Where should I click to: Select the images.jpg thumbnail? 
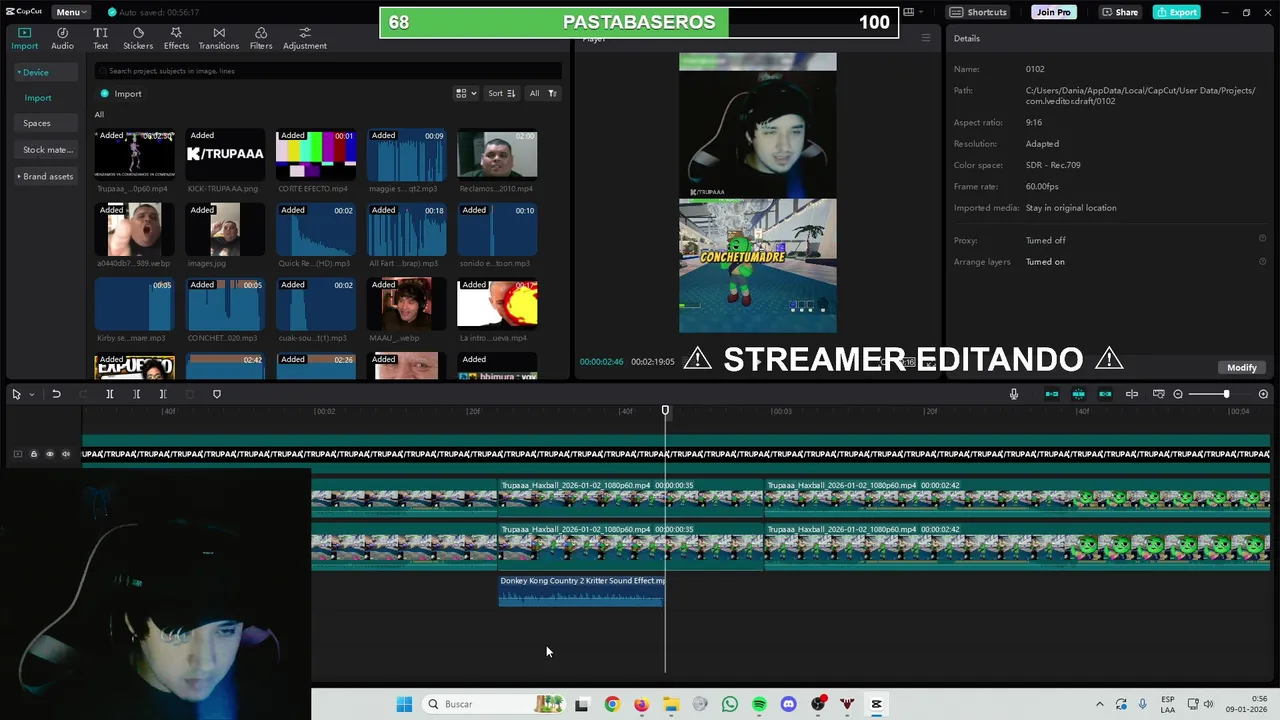coord(225,229)
